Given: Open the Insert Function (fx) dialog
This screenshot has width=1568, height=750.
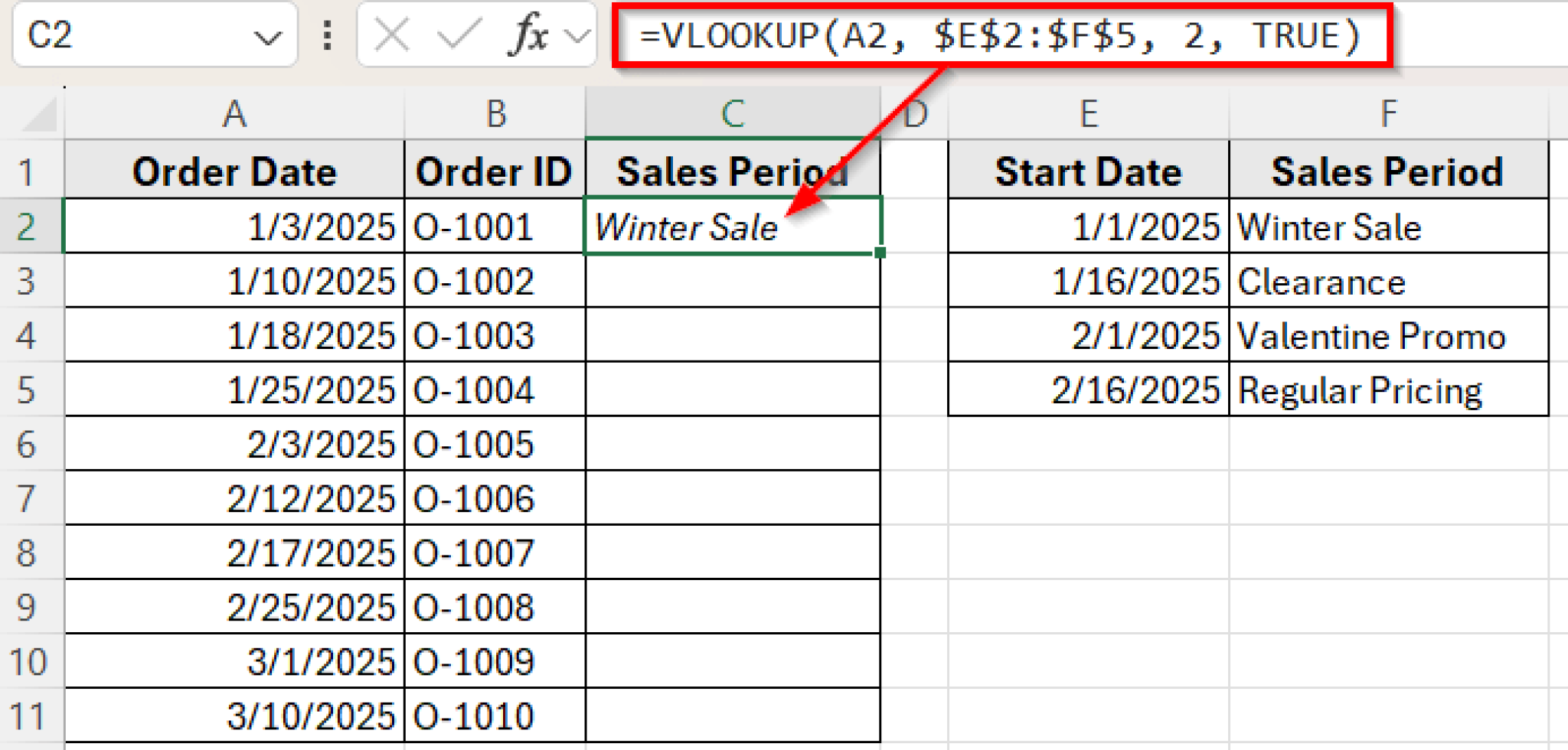Looking at the screenshot, I should tap(528, 34).
